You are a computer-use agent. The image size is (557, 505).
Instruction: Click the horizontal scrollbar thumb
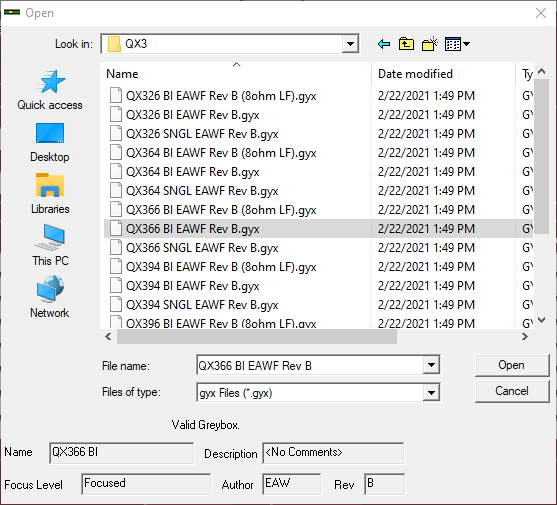[x=257, y=336]
